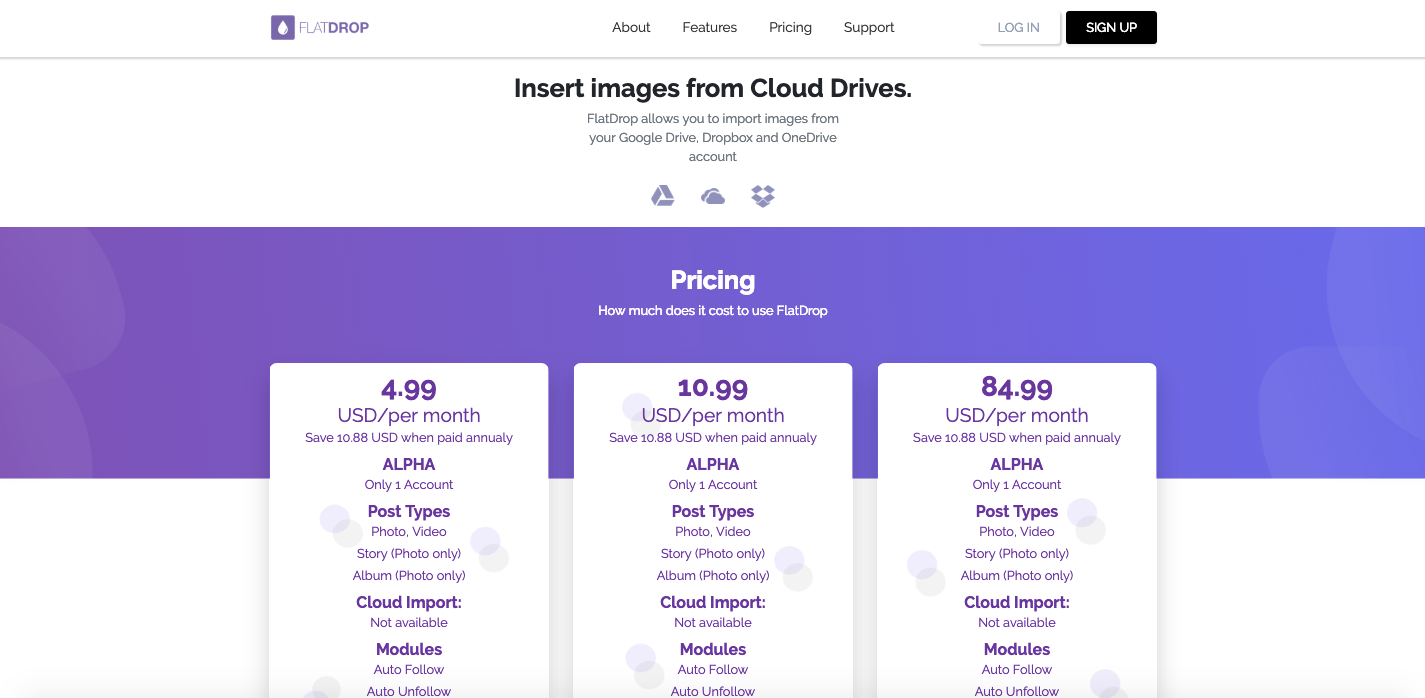Click "Save 10.88 USD" text in the 10.99 card

click(x=713, y=438)
